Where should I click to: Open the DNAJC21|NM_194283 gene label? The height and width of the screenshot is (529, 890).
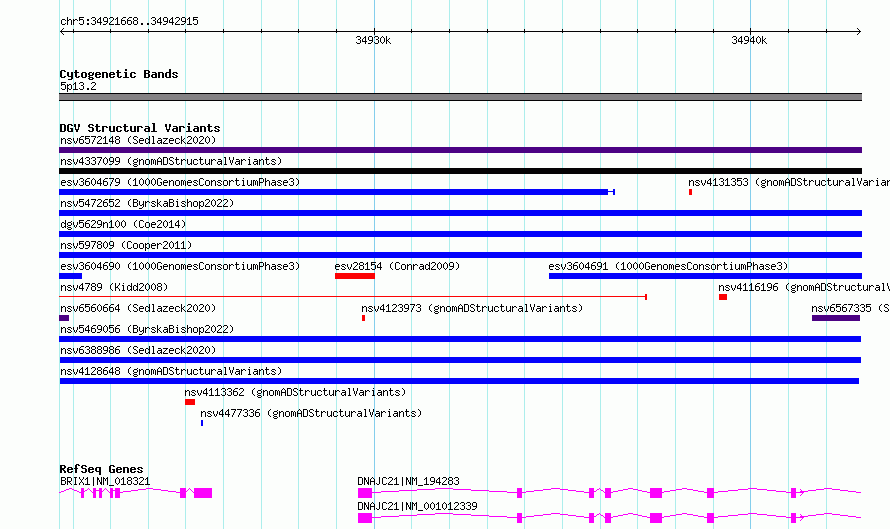408,481
